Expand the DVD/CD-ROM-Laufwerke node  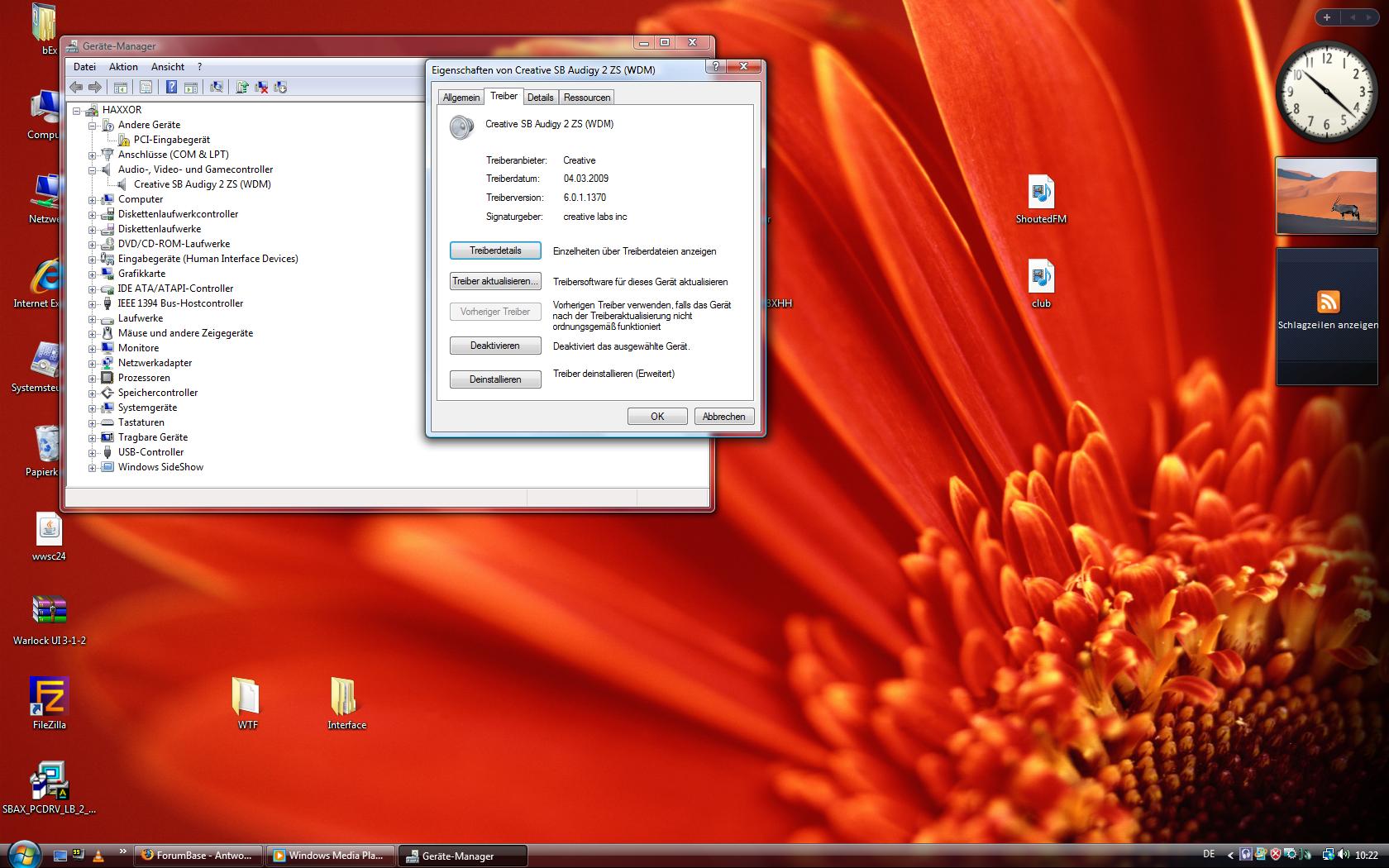pyautogui.click(x=93, y=244)
